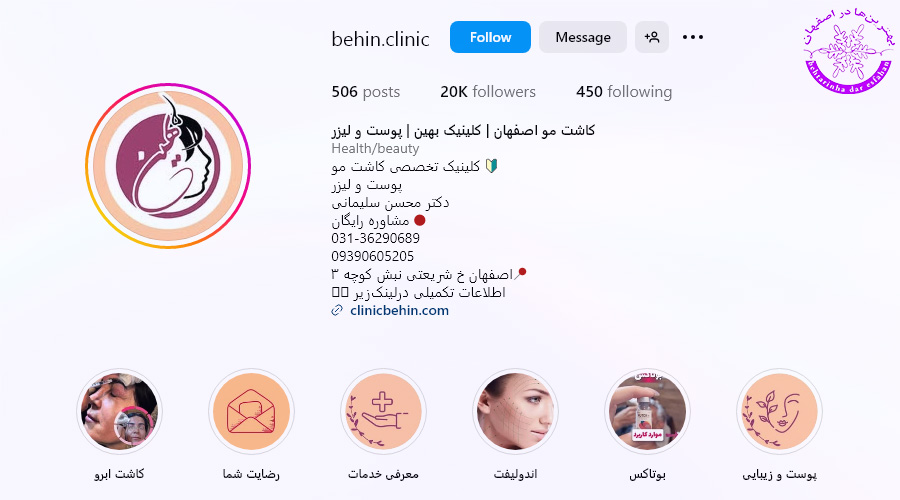The width and height of the screenshot is (900, 500).
Task: Open the behin.clinic profile picture story
Action: pyautogui.click(x=168, y=166)
